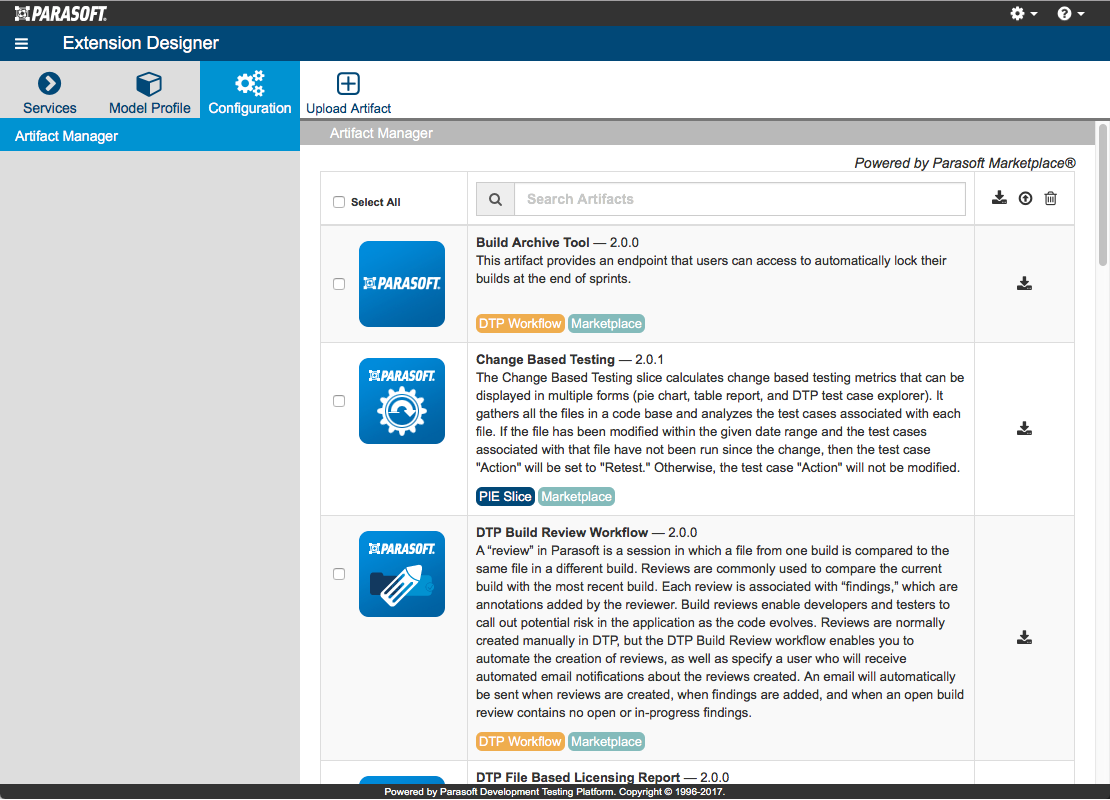
Task: Click Powered by Parasoft Marketplace text
Action: pyautogui.click(x=965, y=164)
